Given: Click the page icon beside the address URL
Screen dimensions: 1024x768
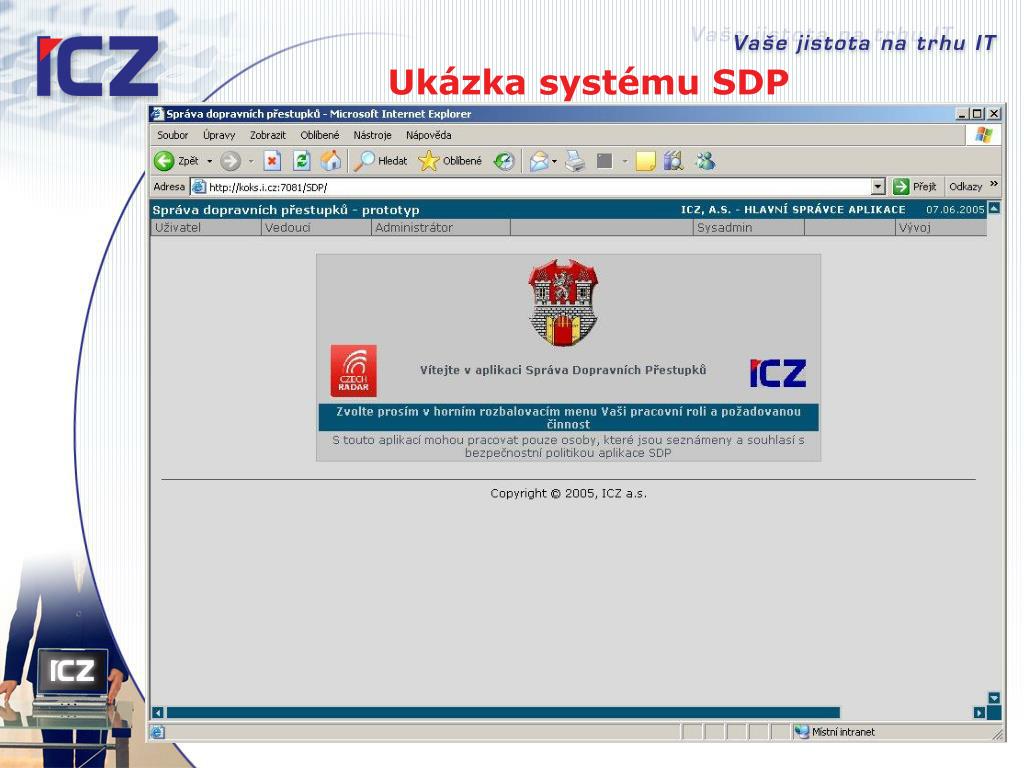Looking at the screenshot, I should coord(199,187).
